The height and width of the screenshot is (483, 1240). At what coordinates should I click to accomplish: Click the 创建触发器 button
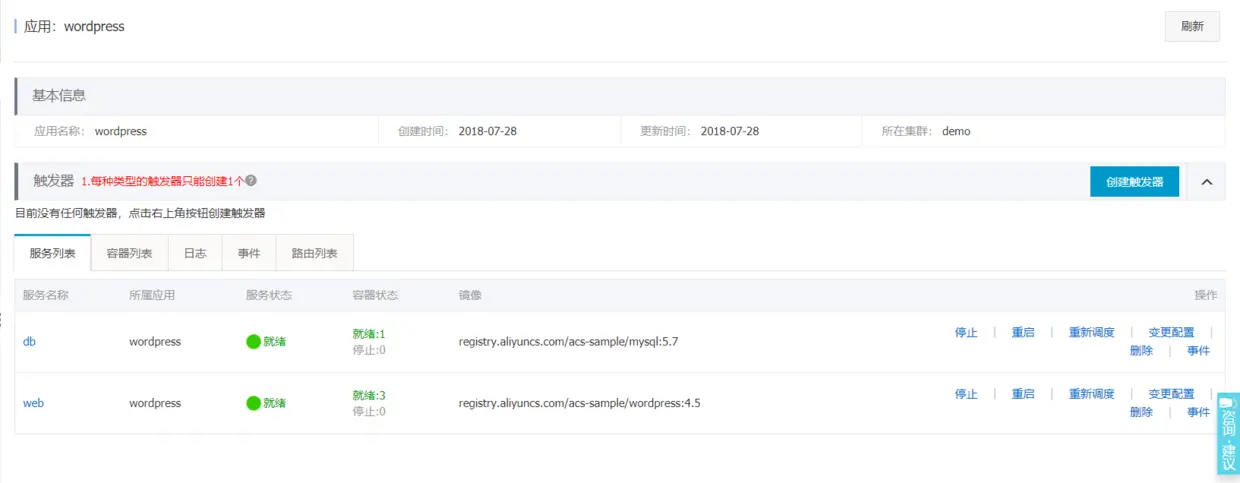[x=1134, y=182]
